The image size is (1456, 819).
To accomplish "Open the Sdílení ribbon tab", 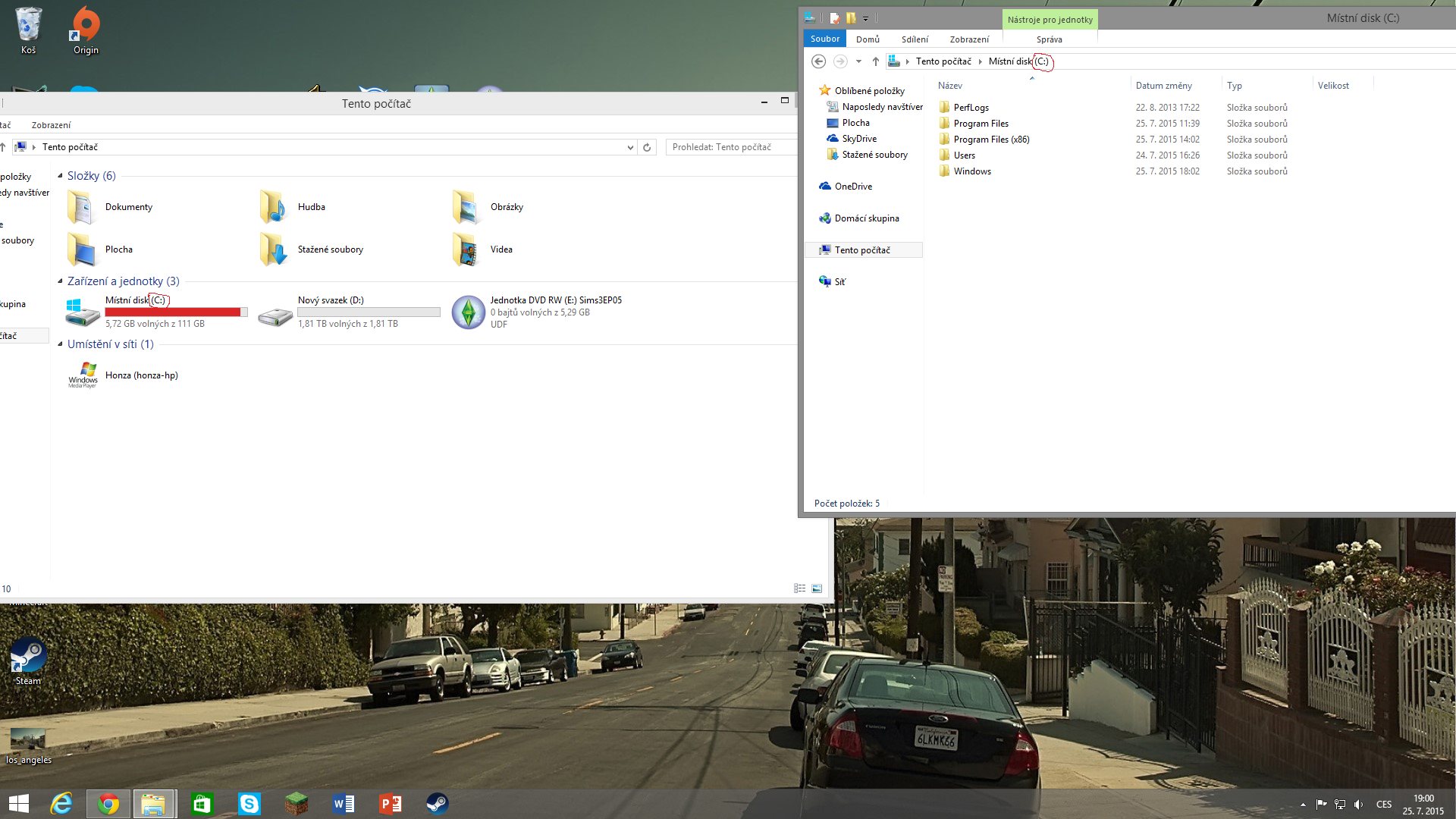I will (915, 39).
